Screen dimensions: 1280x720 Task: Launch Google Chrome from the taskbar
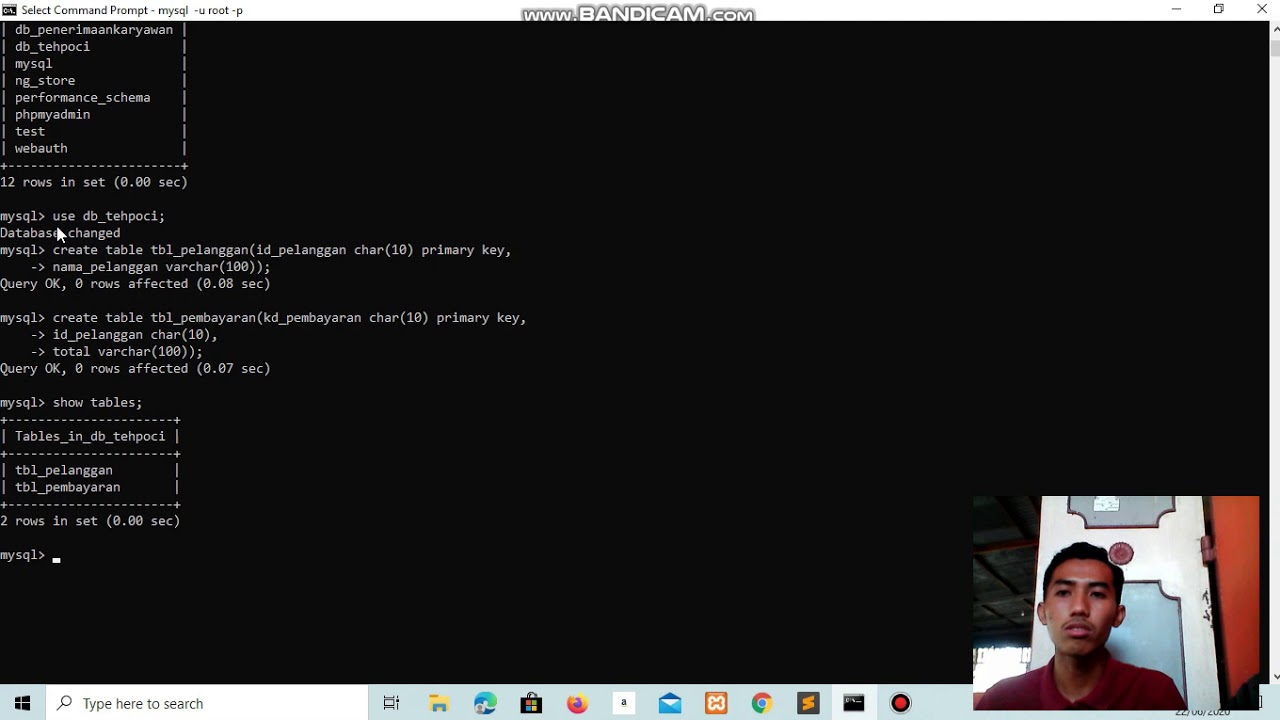(762, 703)
